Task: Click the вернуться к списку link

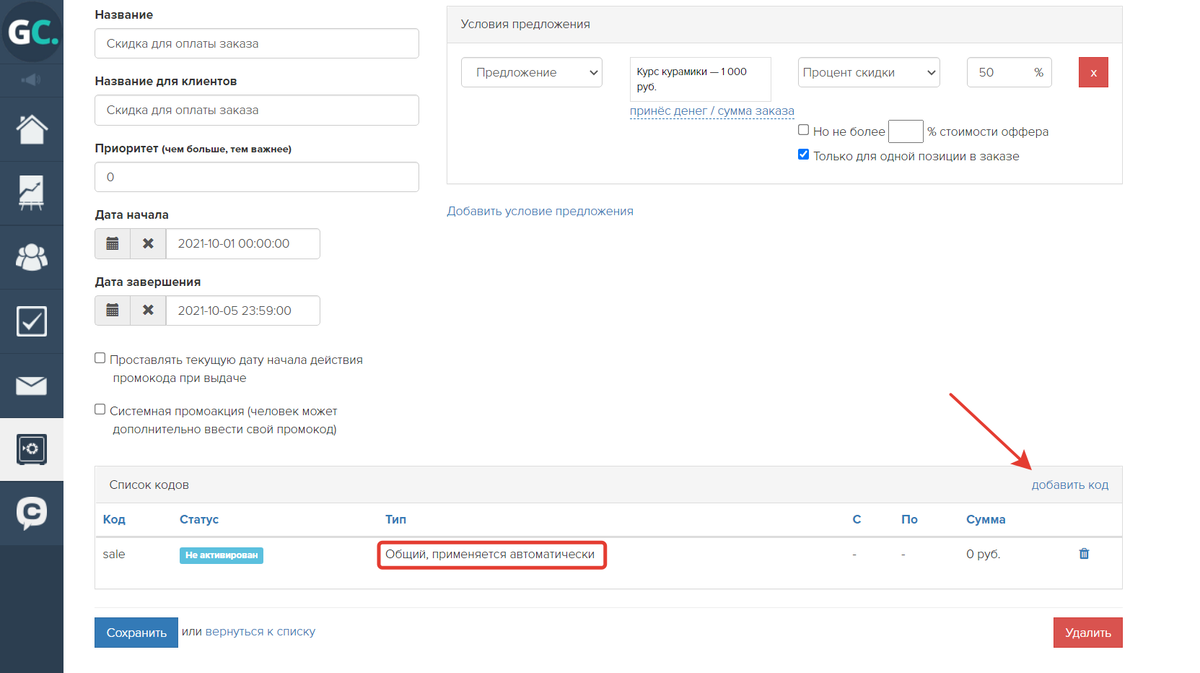Action: pos(260,632)
